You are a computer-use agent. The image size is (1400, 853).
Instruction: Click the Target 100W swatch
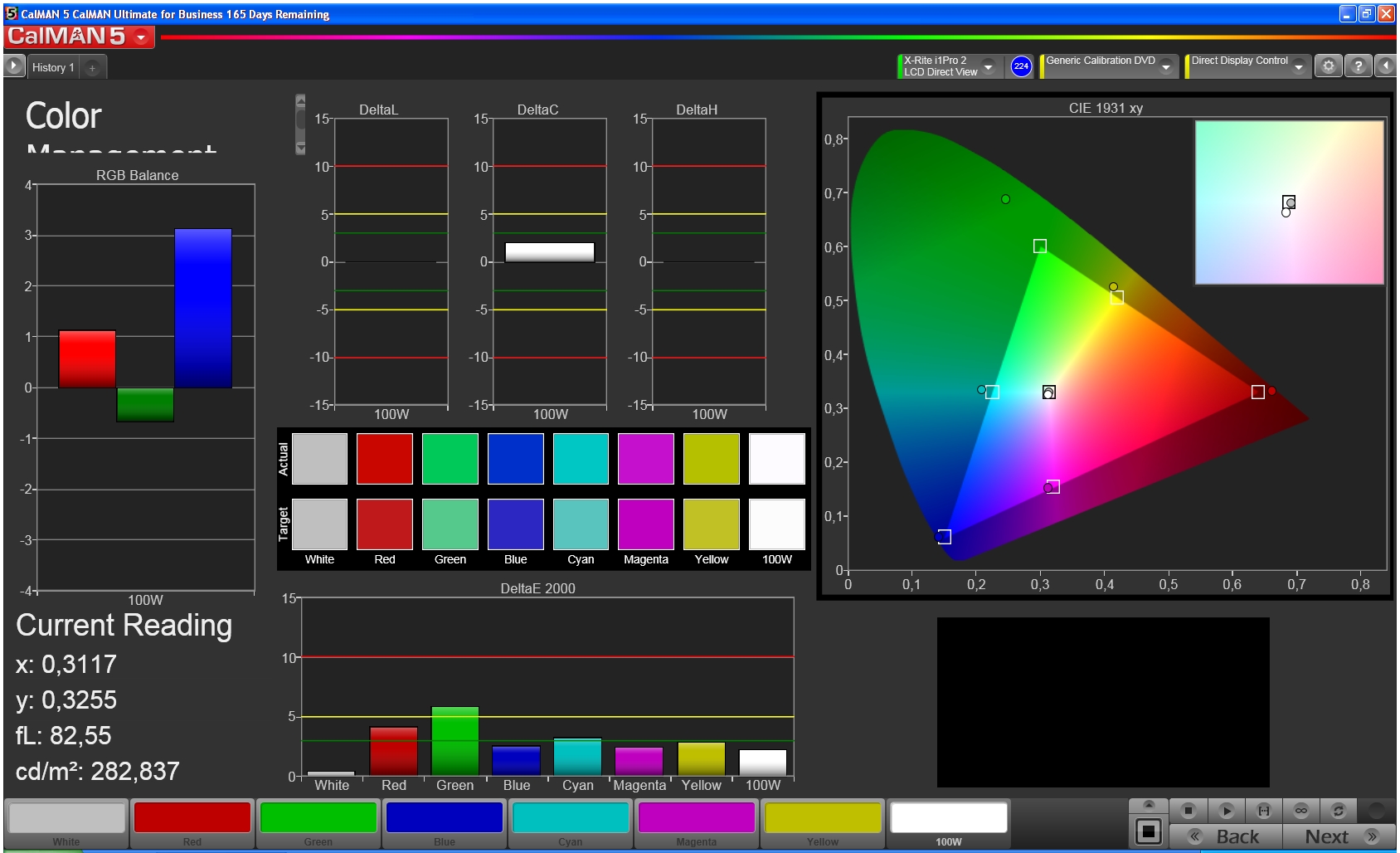click(777, 524)
